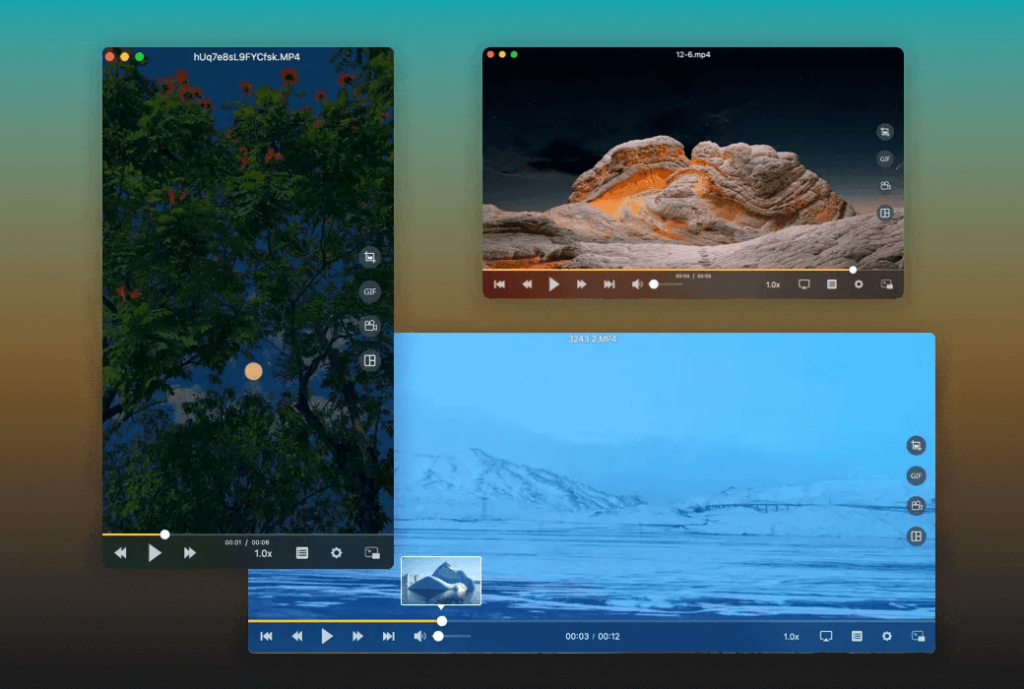
Task: Skip to previous track in 12-6.mp4 window
Action: click(500, 284)
